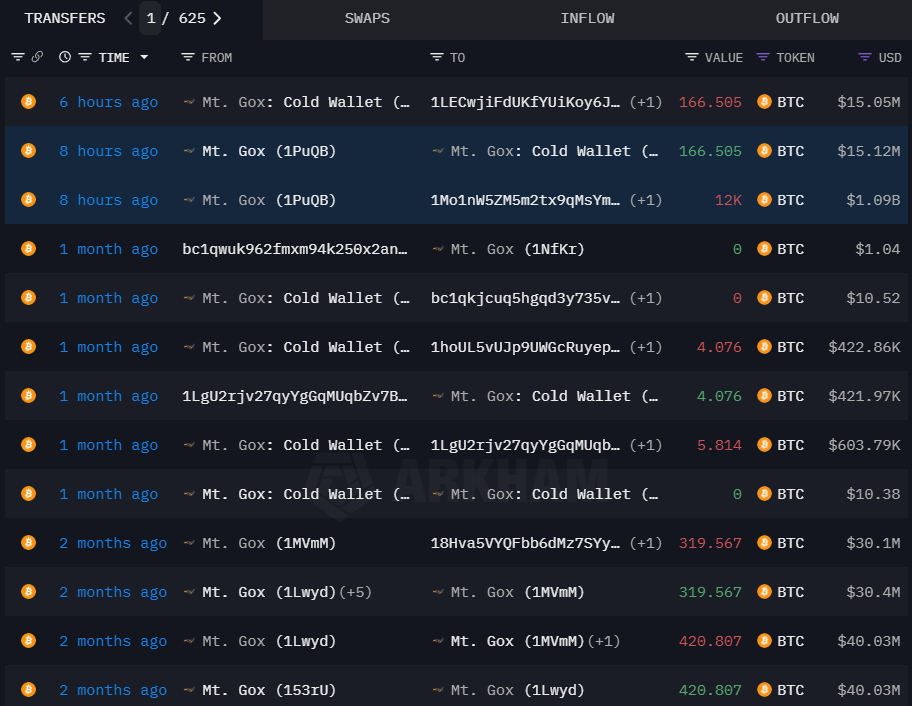This screenshot has width=912, height=706.
Task: Click the $10.38 USD amount
Action: [873, 494]
